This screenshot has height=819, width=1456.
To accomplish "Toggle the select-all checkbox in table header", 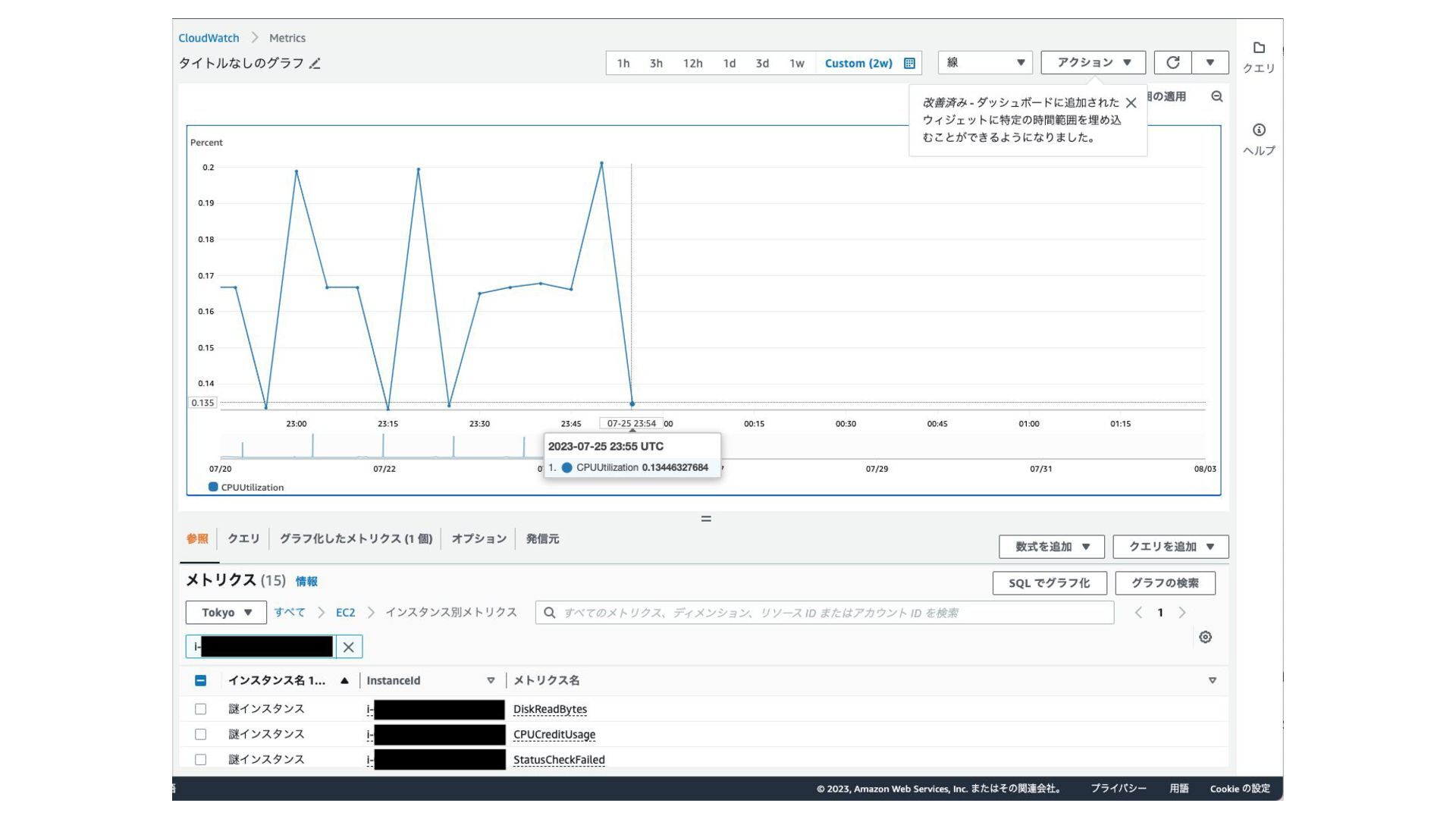I will click(200, 680).
